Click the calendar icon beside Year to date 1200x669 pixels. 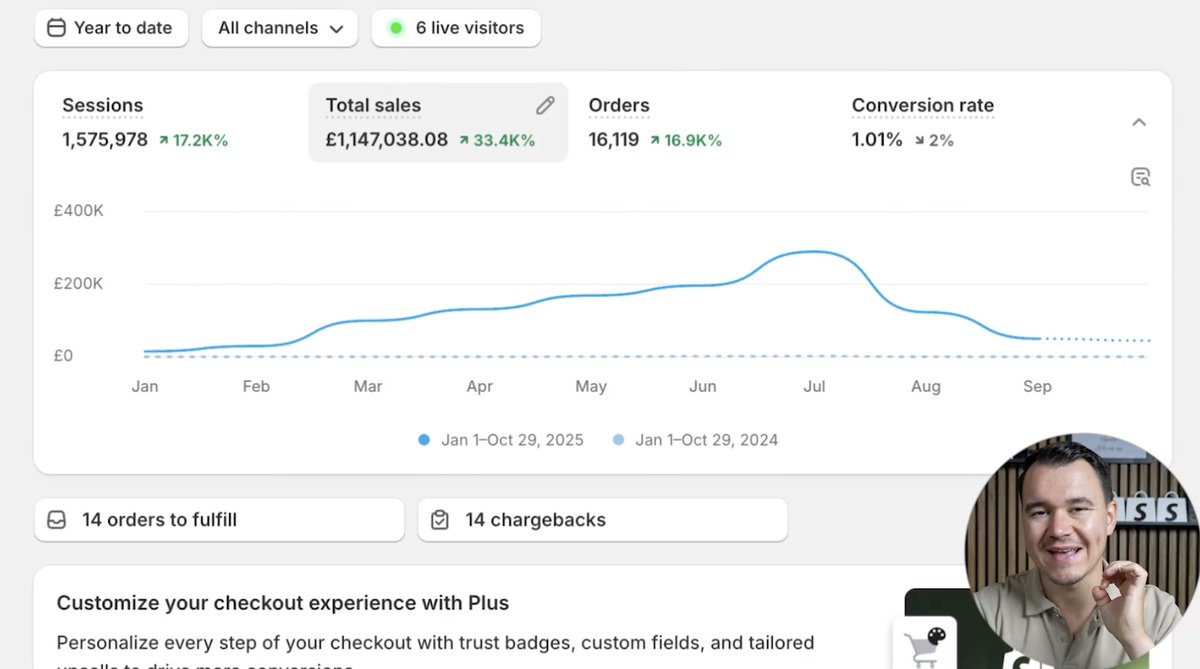tap(57, 28)
